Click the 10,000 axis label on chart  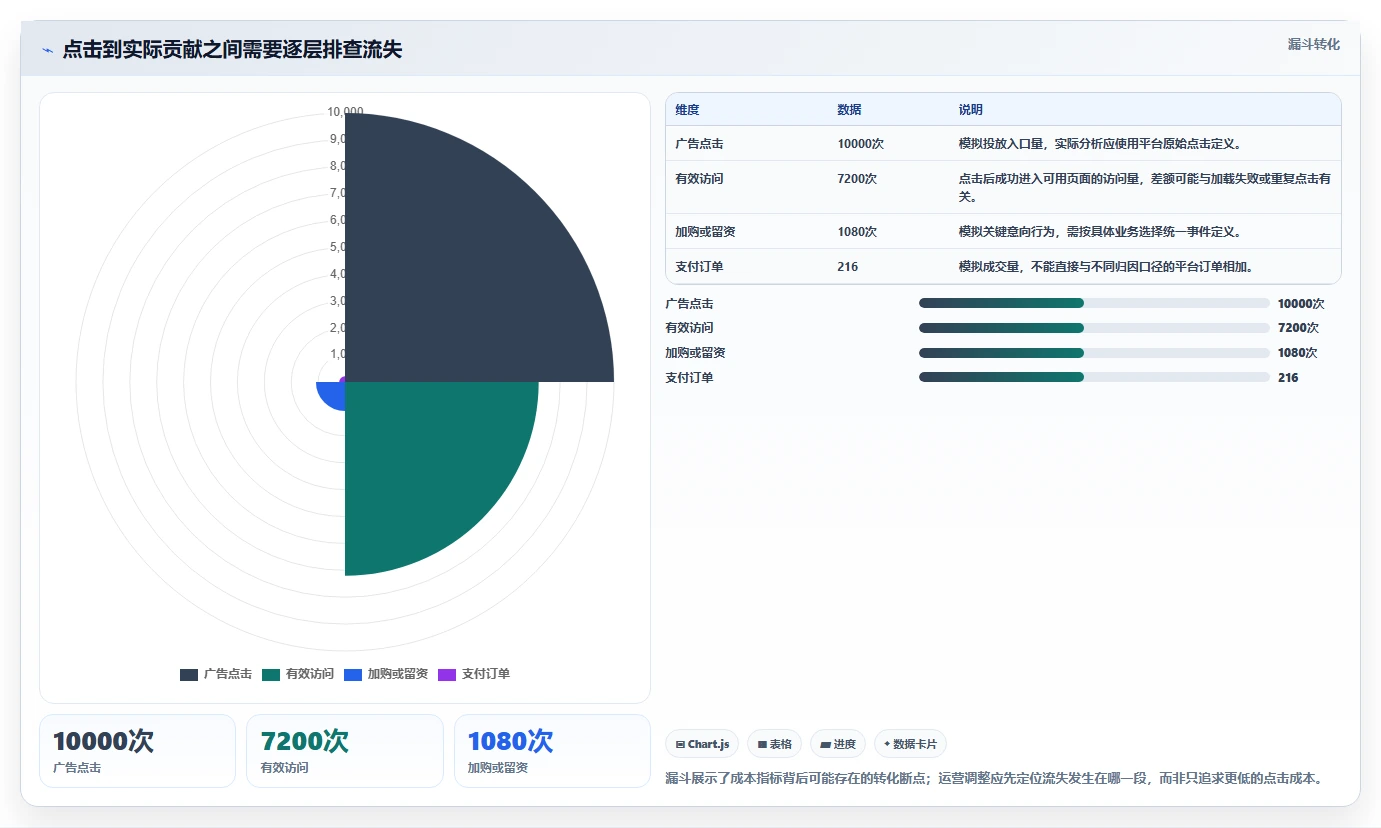click(x=345, y=112)
